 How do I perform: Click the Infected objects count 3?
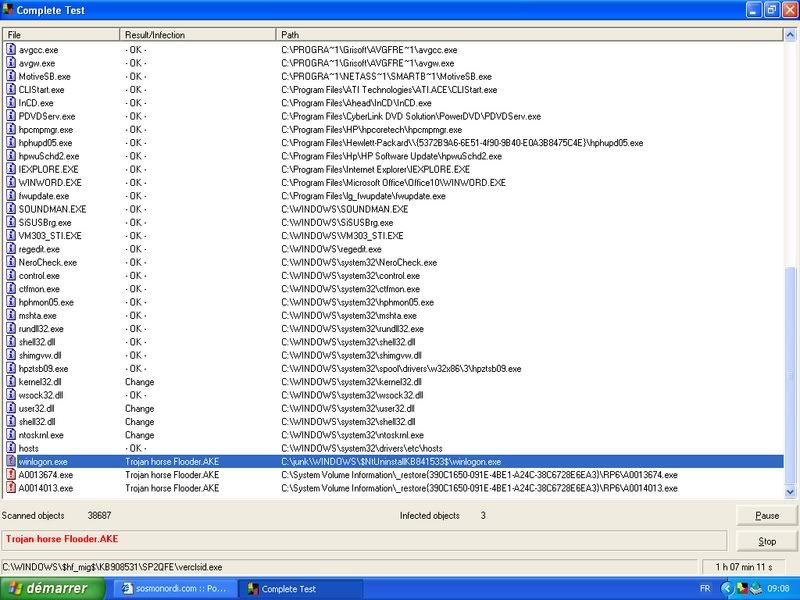(x=483, y=515)
